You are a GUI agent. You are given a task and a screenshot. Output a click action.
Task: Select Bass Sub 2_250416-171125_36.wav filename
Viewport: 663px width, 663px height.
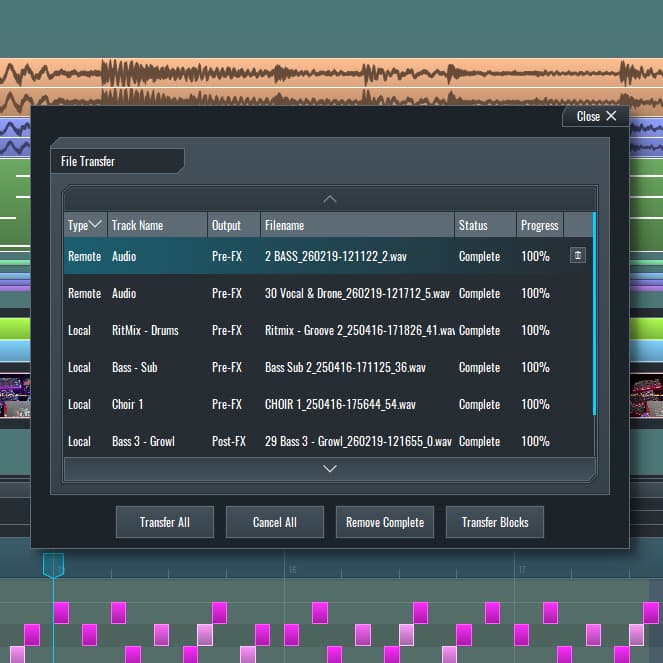pyautogui.click(x=345, y=367)
